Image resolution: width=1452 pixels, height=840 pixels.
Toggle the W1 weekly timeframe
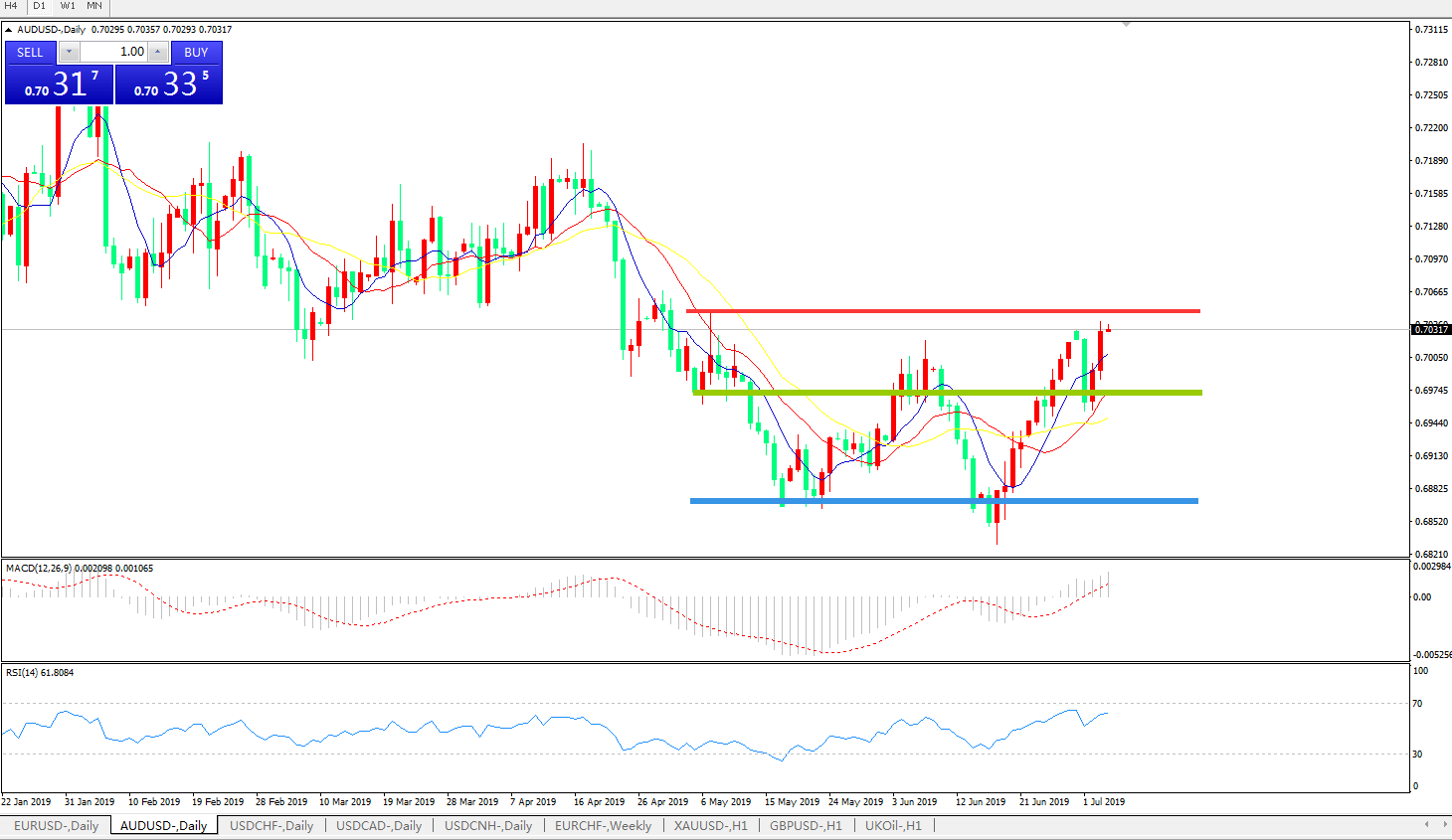click(68, 6)
